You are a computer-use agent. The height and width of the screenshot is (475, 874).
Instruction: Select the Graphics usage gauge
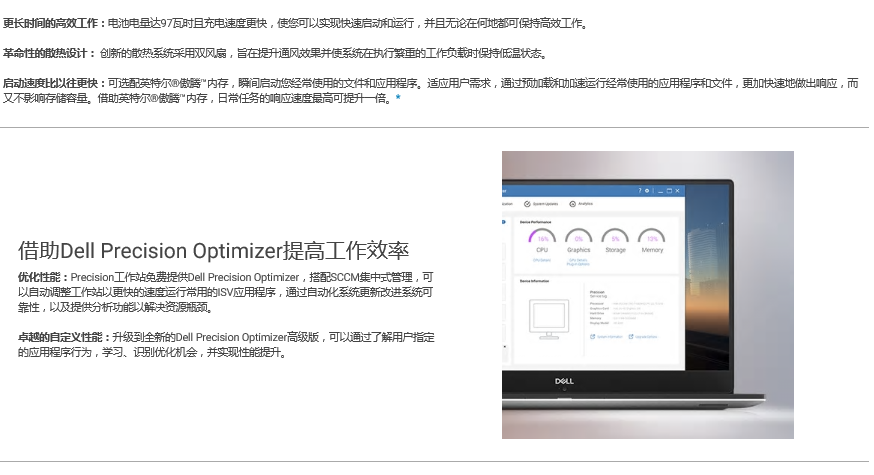point(578,241)
